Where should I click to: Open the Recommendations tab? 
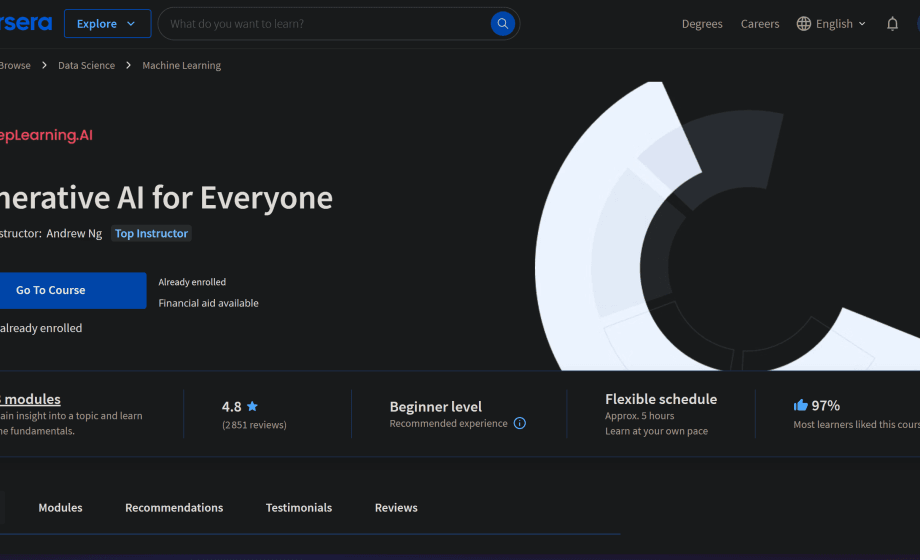[x=174, y=508]
